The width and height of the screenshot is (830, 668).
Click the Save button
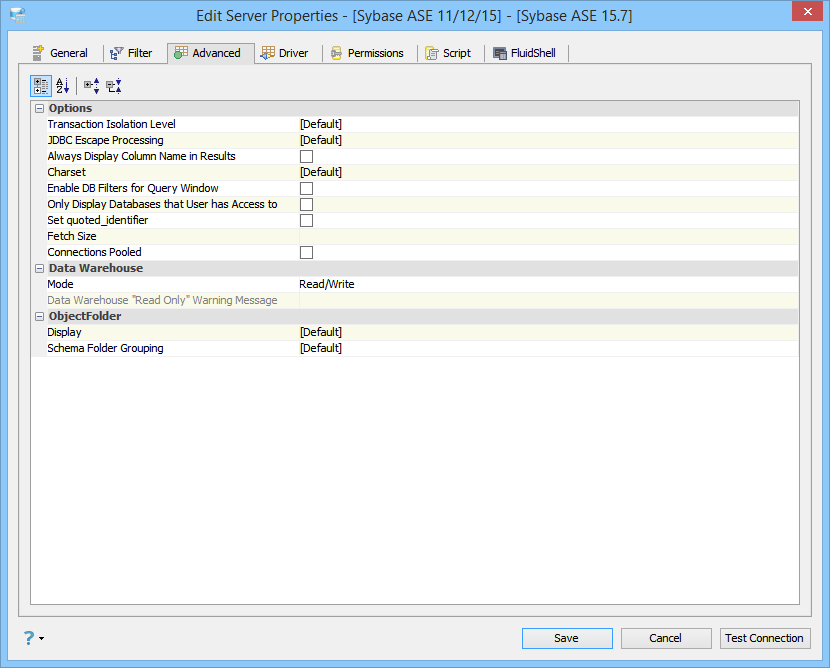[567, 638]
